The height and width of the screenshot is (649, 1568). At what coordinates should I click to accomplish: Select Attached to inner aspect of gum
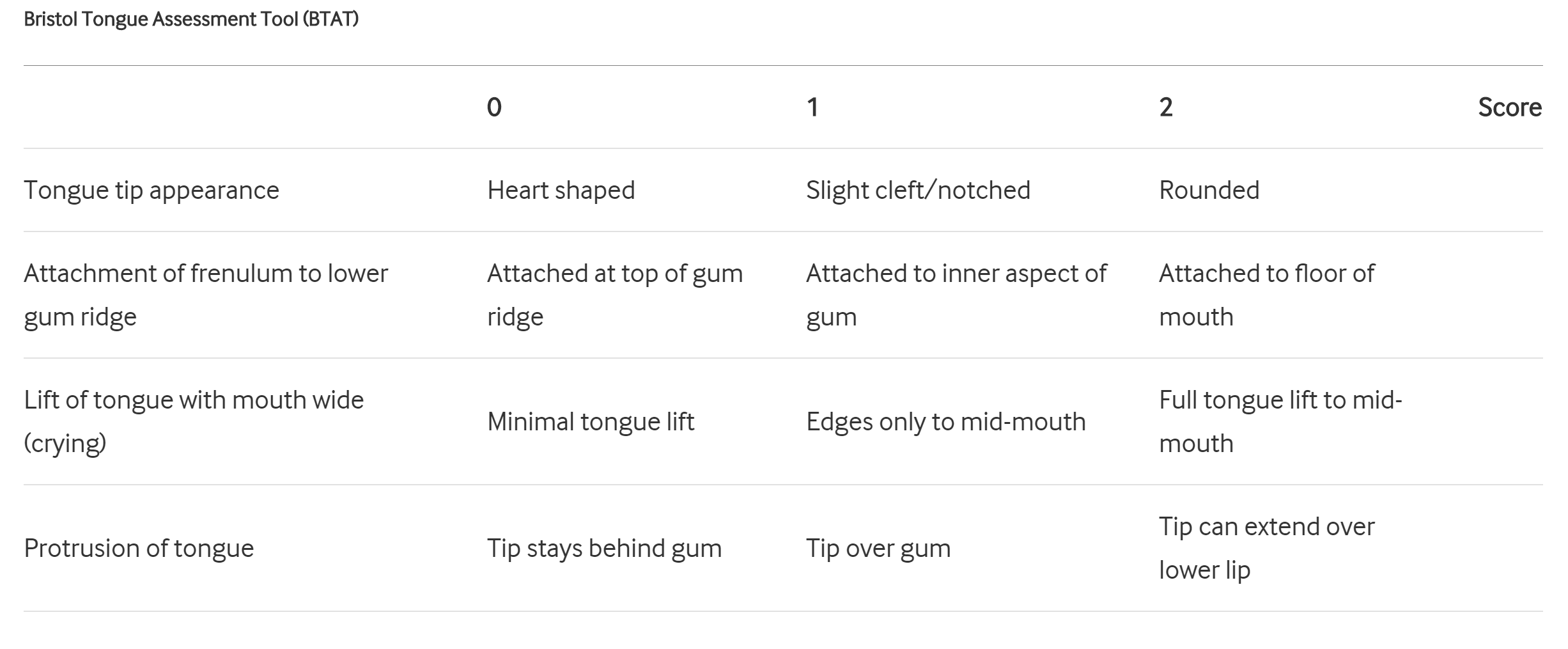956,295
